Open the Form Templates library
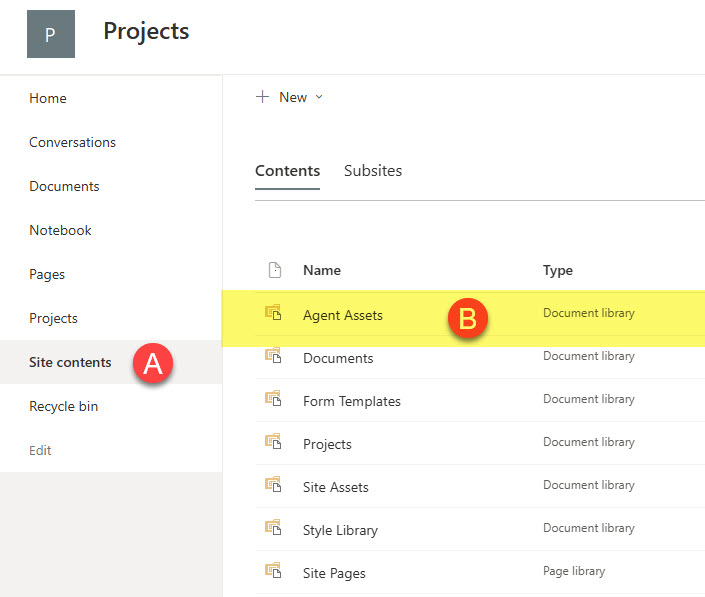Image resolution: width=705 pixels, height=597 pixels. (352, 401)
